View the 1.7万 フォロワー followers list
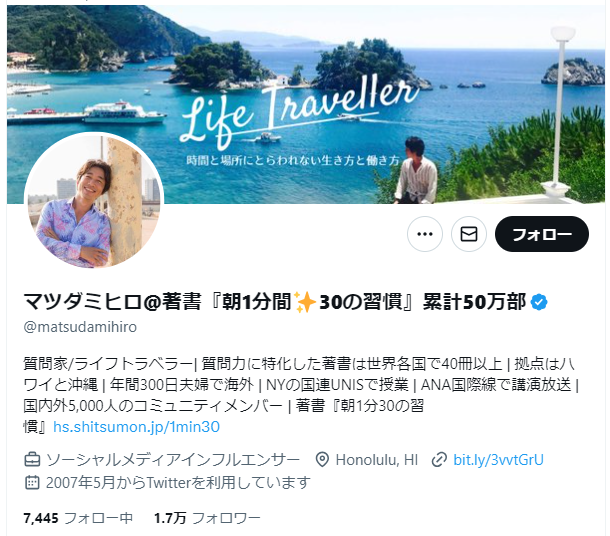 pos(207,518)
